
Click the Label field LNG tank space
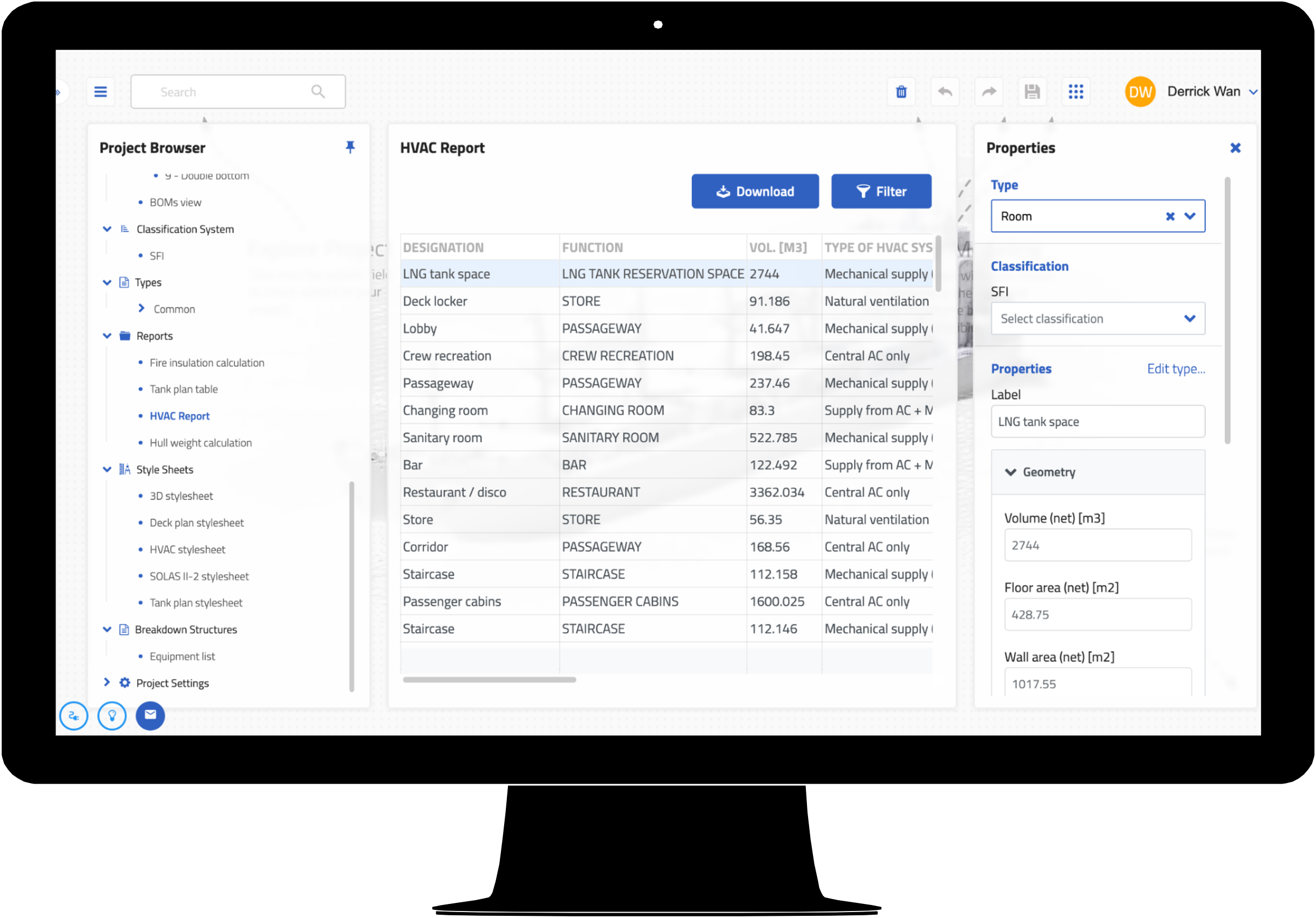coord(1097,421)
